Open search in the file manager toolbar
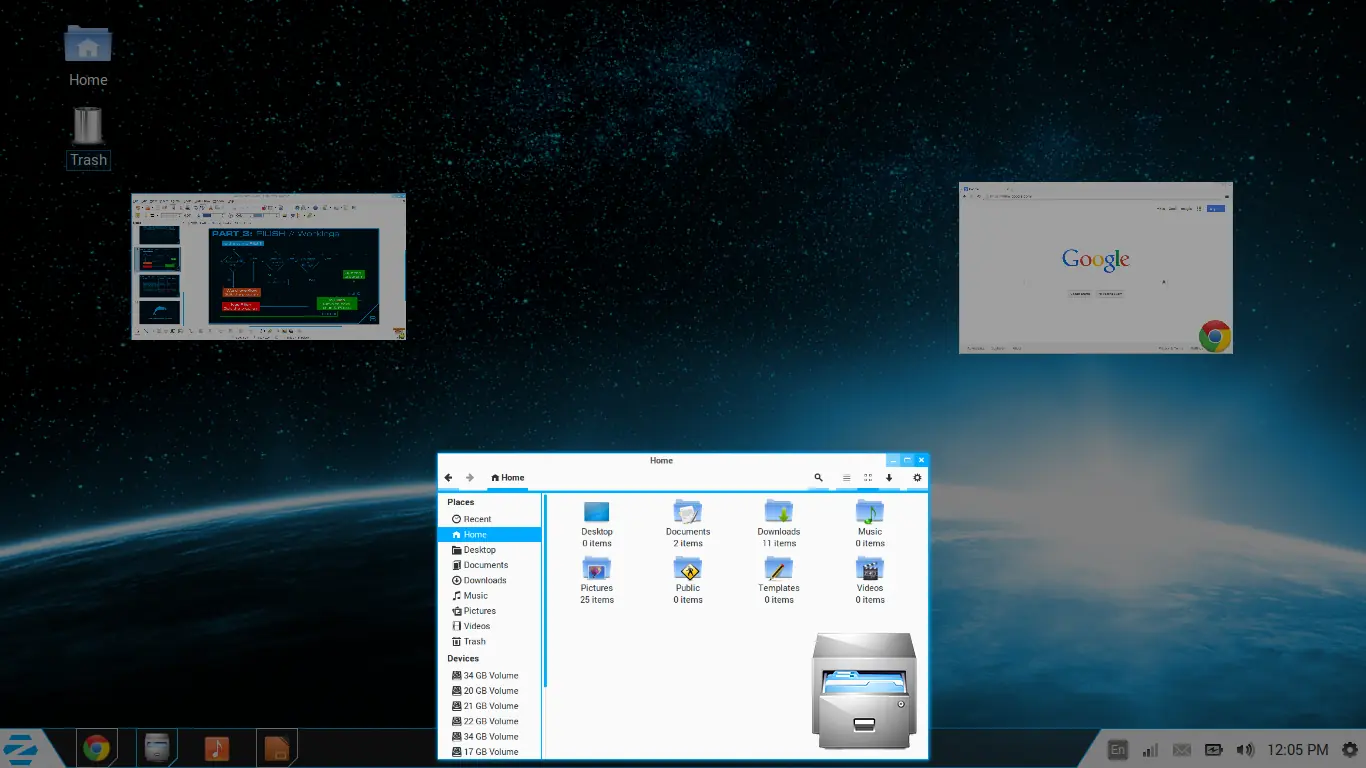Screen dimensions: 1366x768 818,478
